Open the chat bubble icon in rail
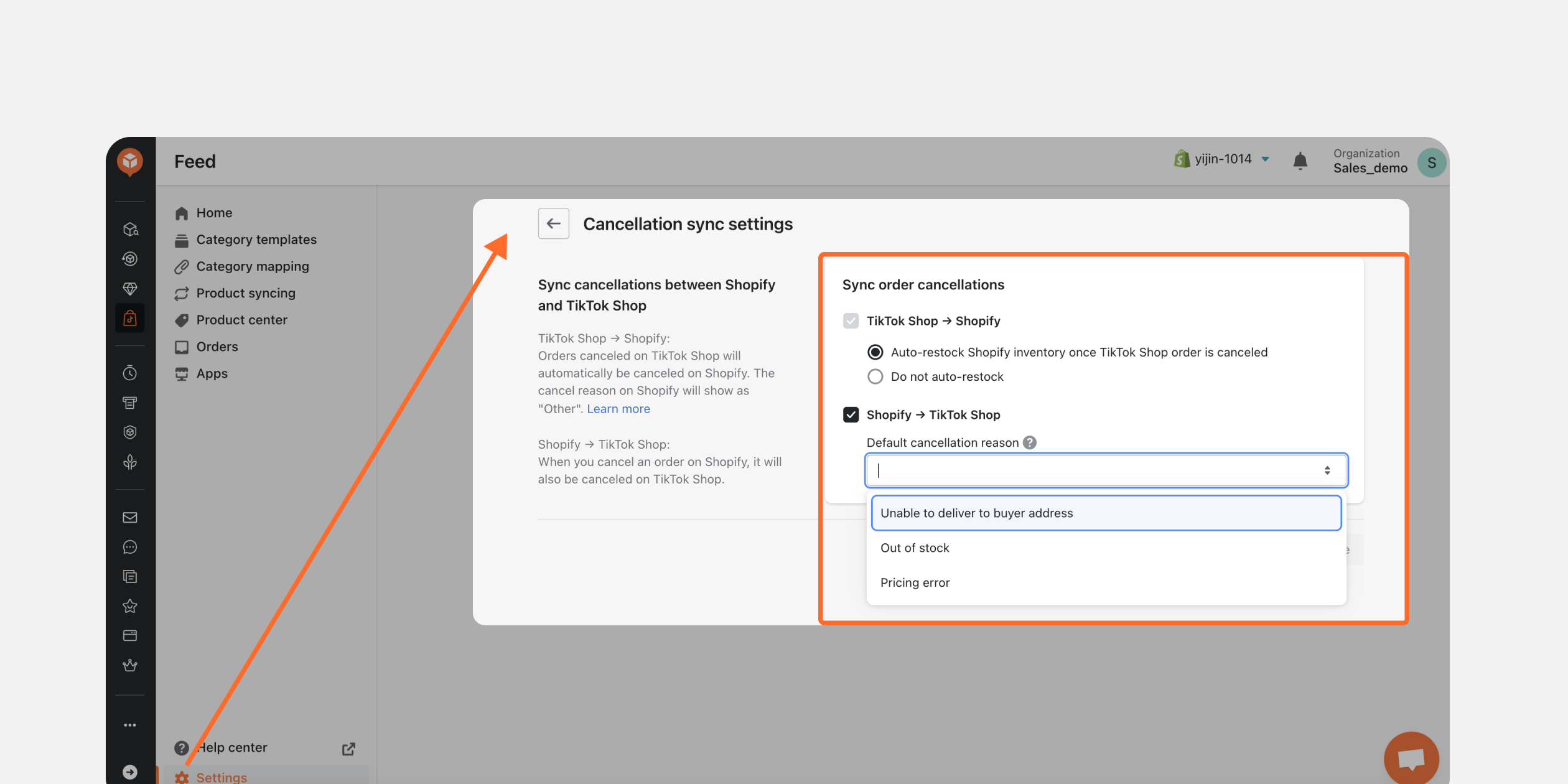The width and height of the screenshot is (1568, 784). (x=130, y=548)
